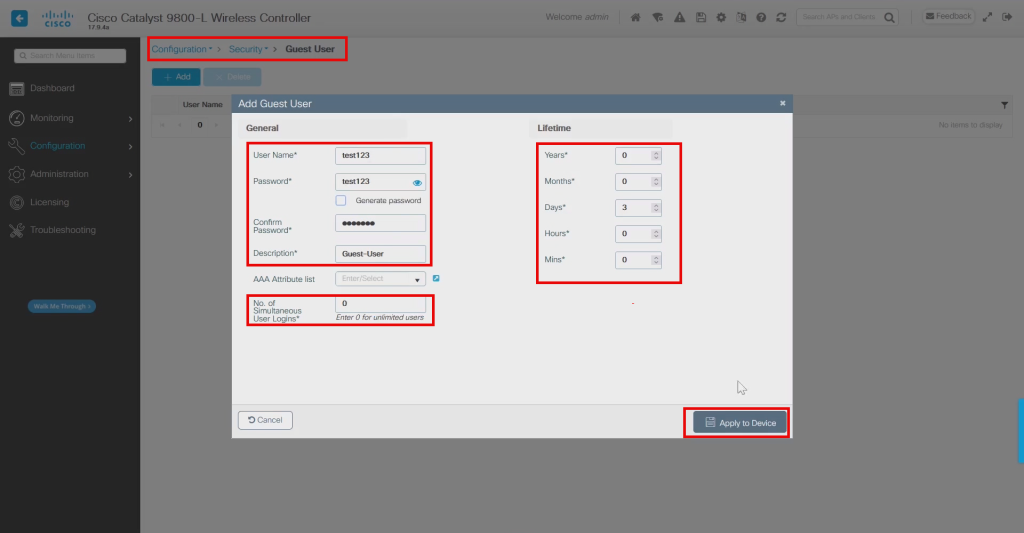Show password with the eye icon
This screenshot has width=1024, height=533.
tap(417, 182)
